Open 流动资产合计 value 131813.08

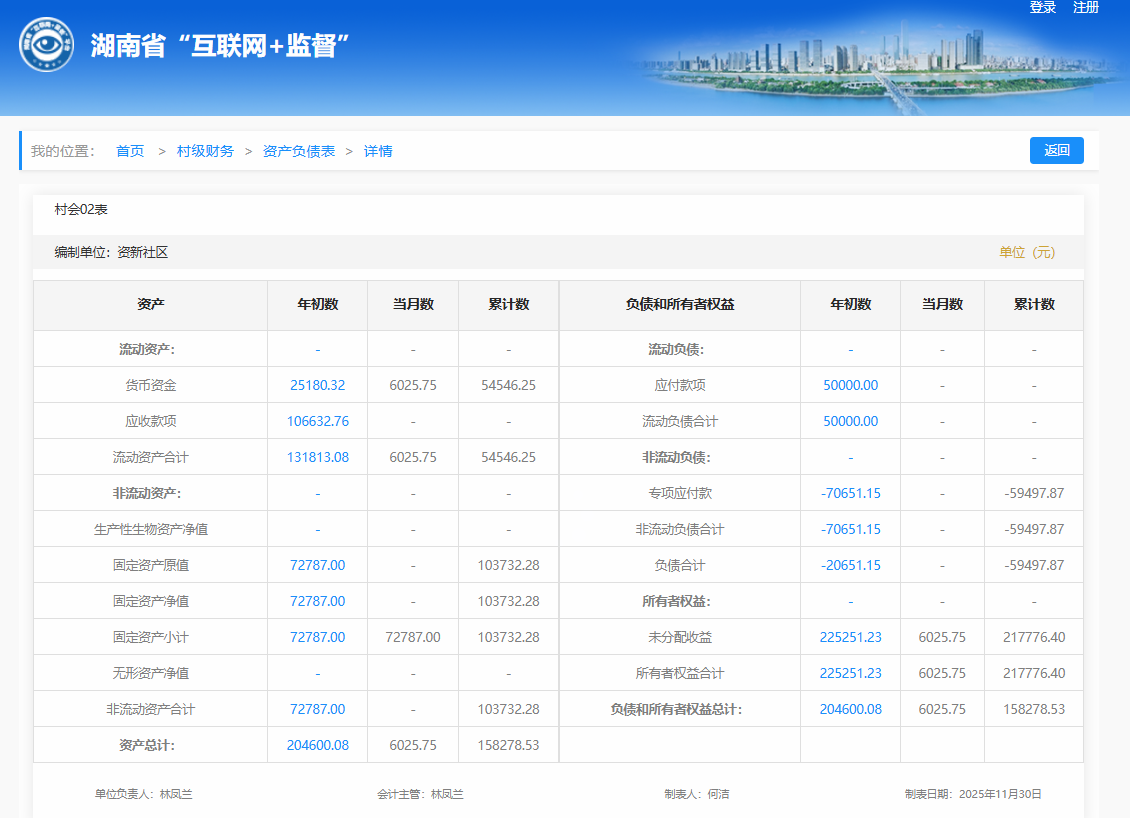coord(317,457)
